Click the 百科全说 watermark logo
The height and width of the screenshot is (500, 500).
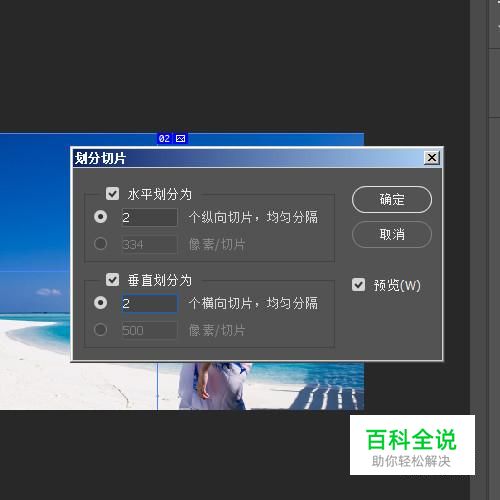click(412, 445)
